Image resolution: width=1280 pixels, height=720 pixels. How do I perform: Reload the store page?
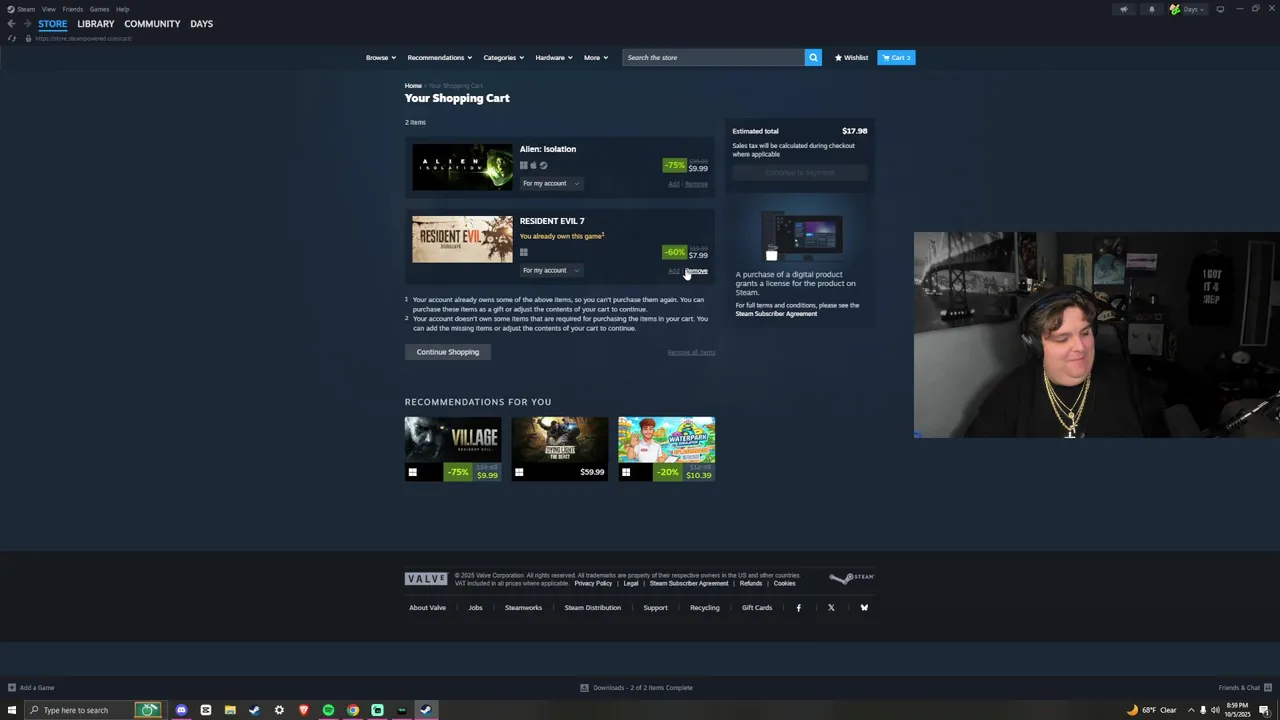[12, 38]
